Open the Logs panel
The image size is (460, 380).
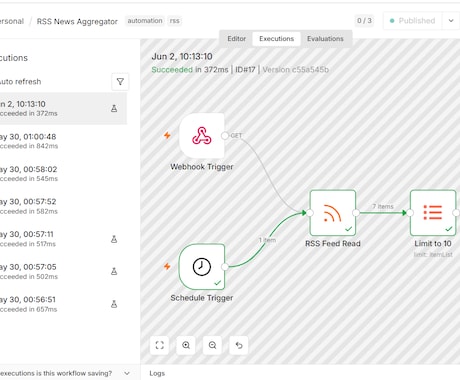[x=157, y=373]
